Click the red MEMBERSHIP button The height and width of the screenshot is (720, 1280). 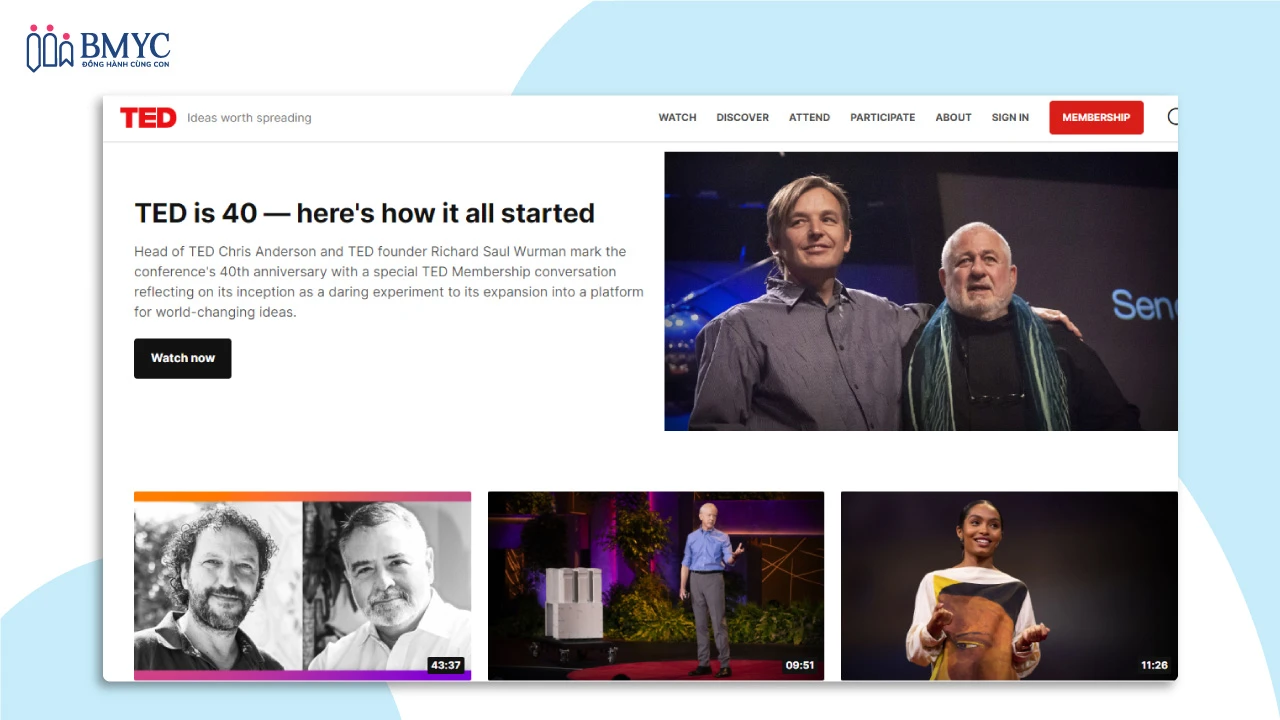coord(1096,118)
